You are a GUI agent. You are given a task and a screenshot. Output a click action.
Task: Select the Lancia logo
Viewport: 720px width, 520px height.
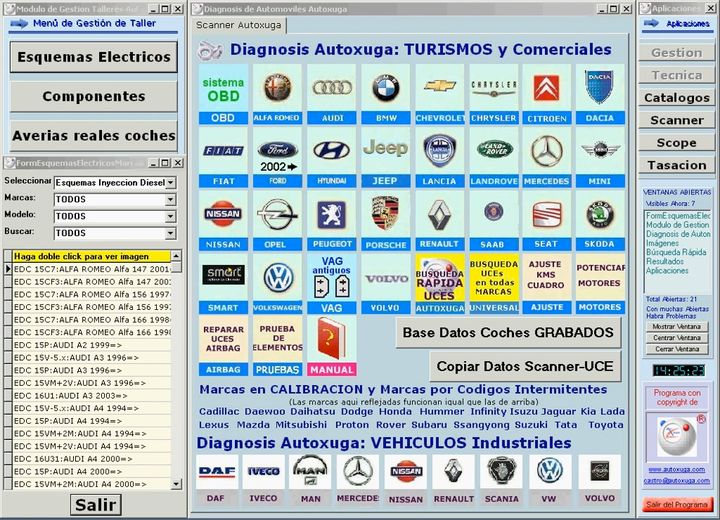click(439, 152)
